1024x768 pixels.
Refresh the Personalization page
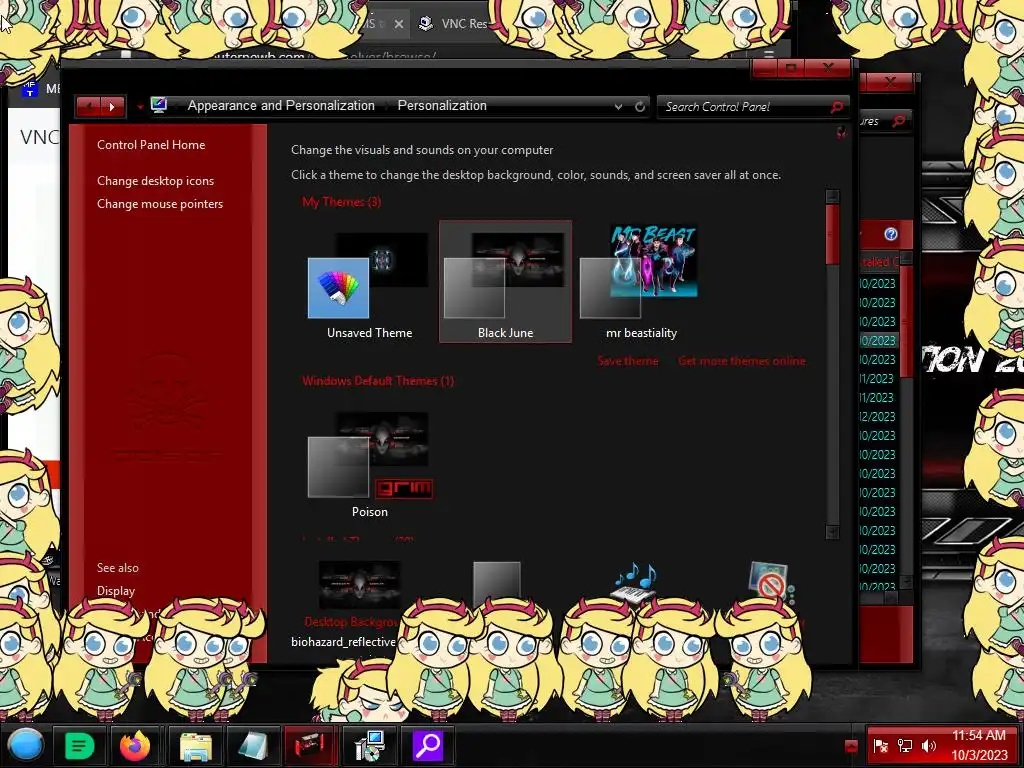(x=640, y=106)
